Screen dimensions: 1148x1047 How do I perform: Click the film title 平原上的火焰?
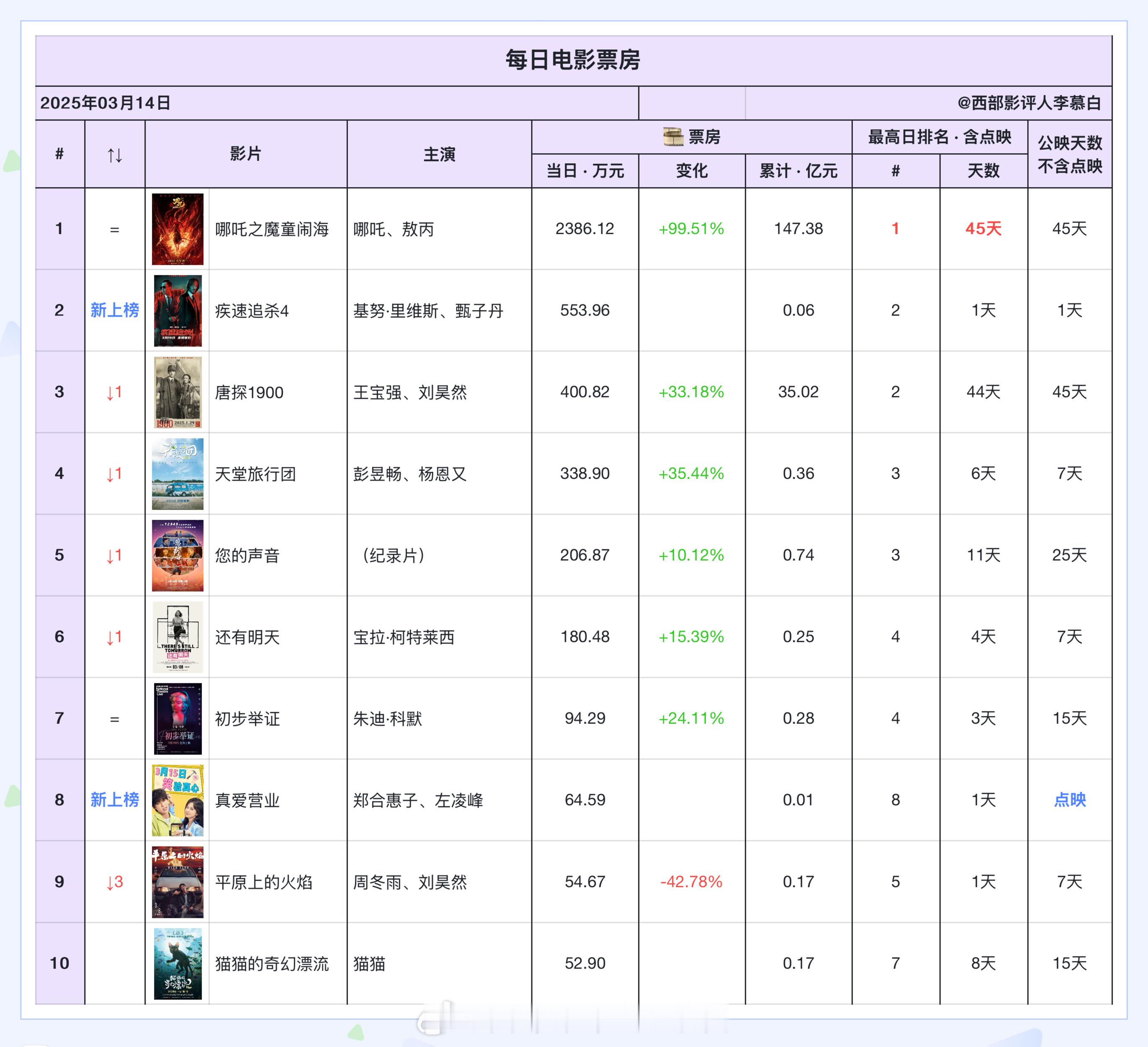(264, 882)
